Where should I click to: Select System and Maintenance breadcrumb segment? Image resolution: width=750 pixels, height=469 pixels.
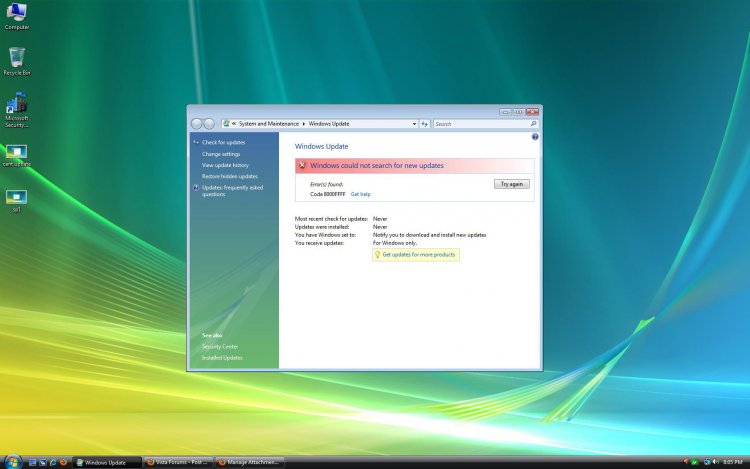[x=268, y=124]
